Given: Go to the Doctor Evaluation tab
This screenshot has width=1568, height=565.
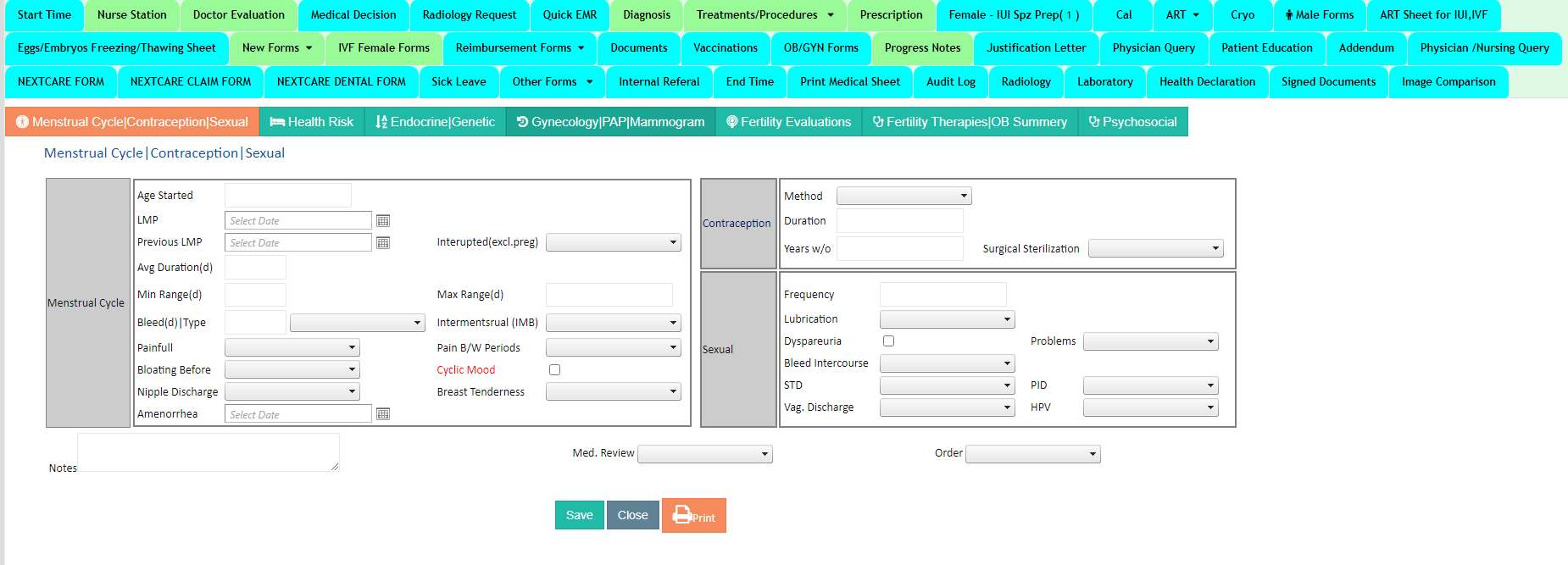Looking at the screenshot, I should tap(238, 15).
